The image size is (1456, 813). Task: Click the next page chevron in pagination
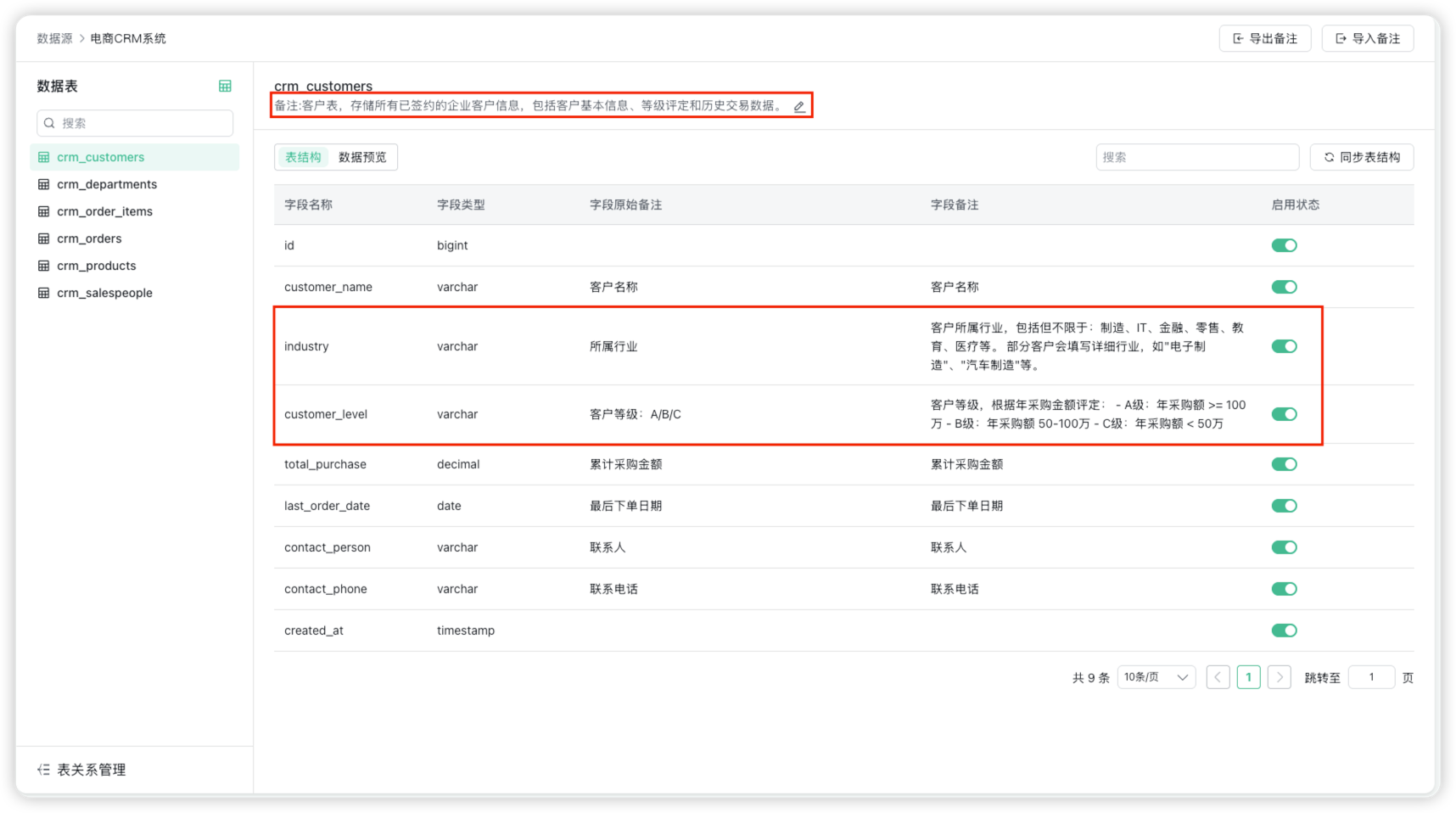[x=1279, y=676]
